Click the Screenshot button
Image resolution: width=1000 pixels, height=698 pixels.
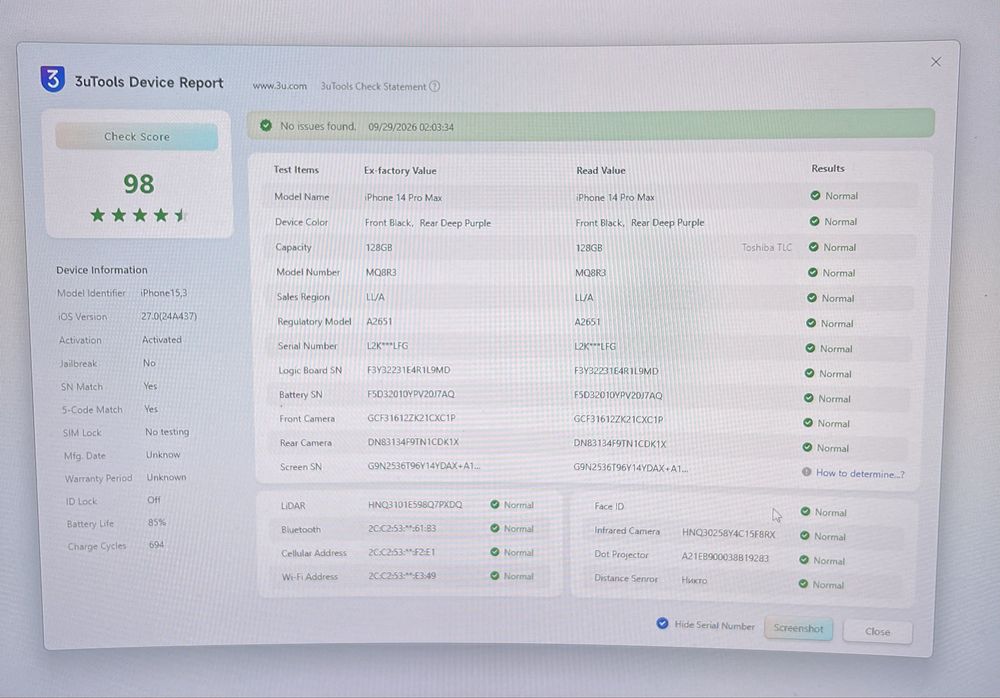tap(798, 628)
